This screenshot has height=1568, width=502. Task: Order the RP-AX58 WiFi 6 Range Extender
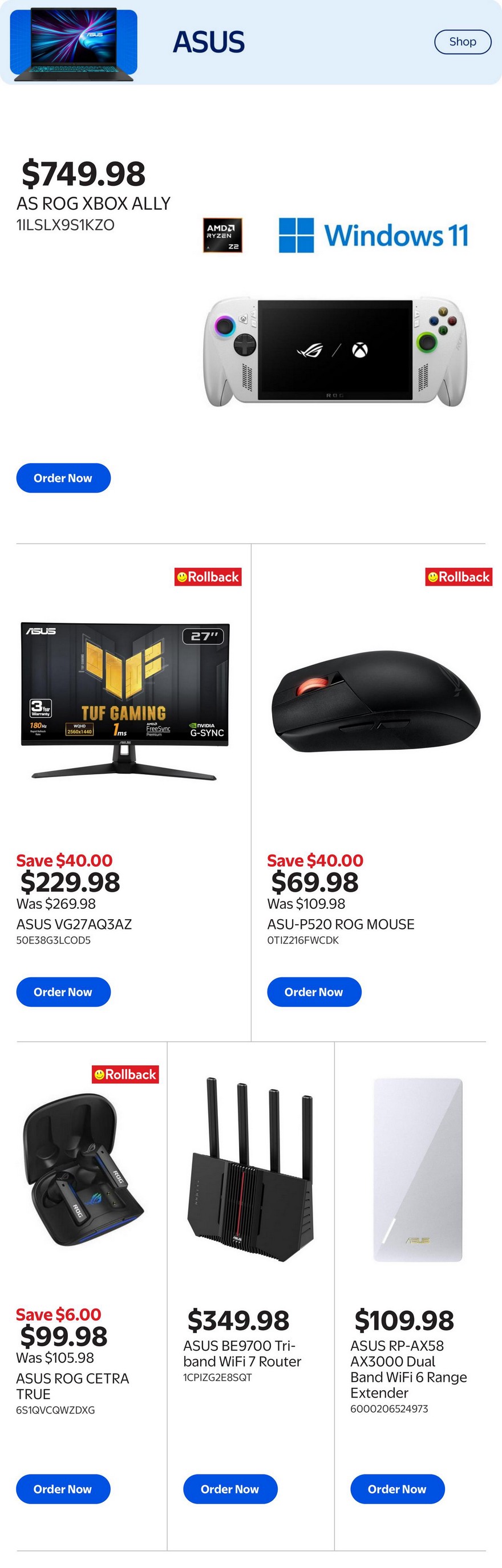point(397,1489)
